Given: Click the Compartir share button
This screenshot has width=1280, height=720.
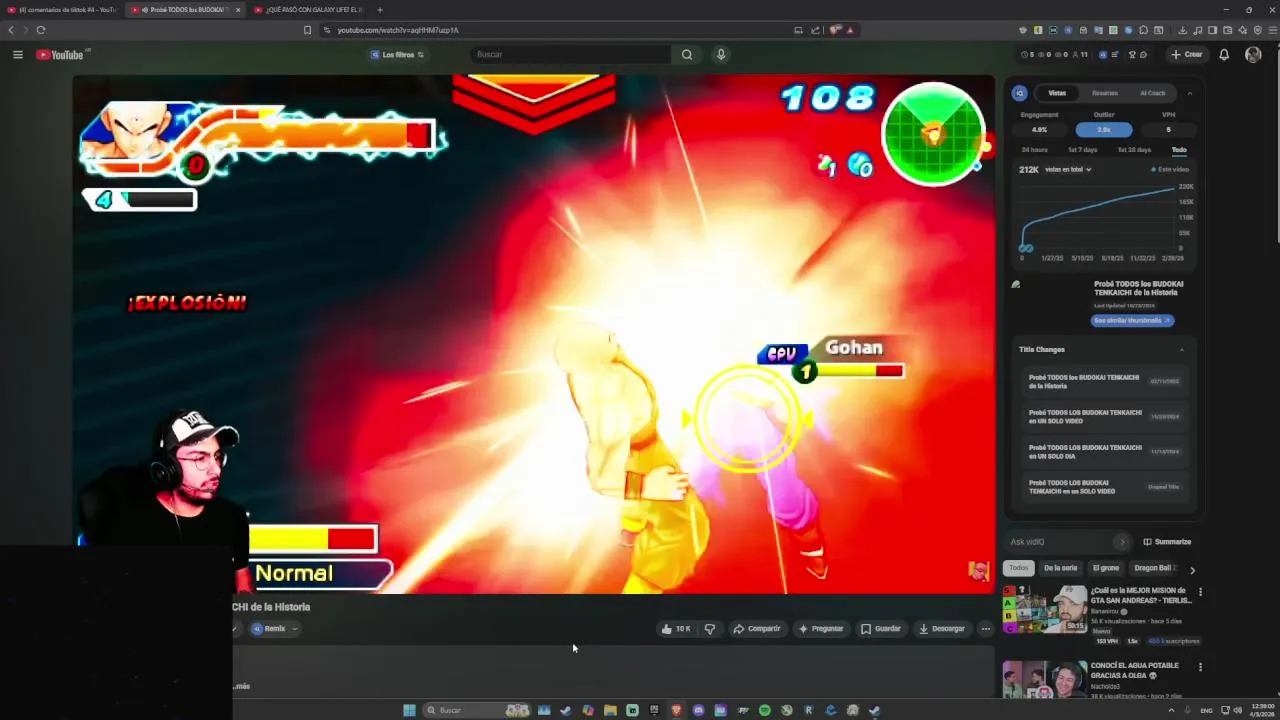Looking at the screenshot, I should [x=757, y=629].
